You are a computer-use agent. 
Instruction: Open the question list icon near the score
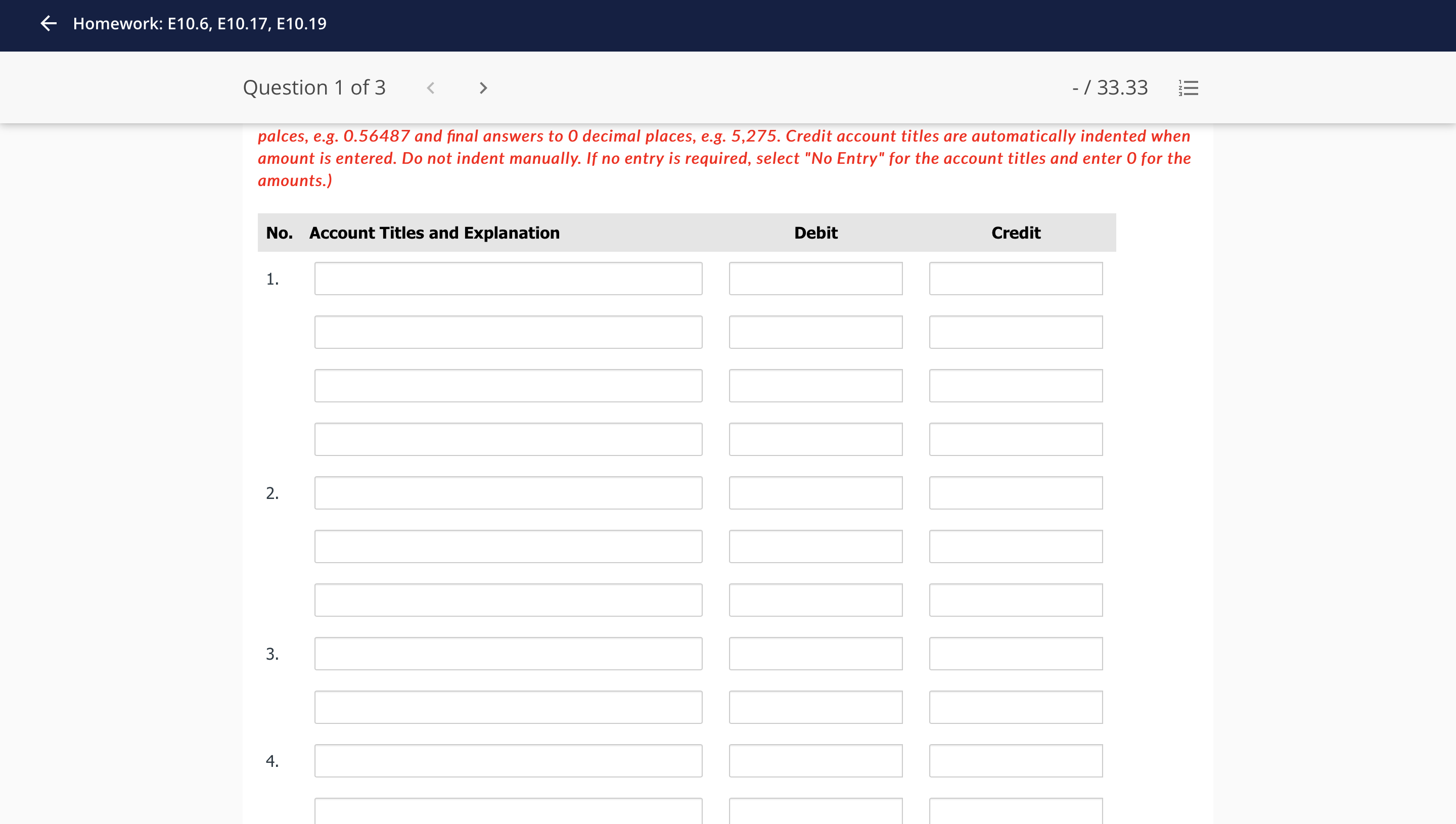point(1186,87)
